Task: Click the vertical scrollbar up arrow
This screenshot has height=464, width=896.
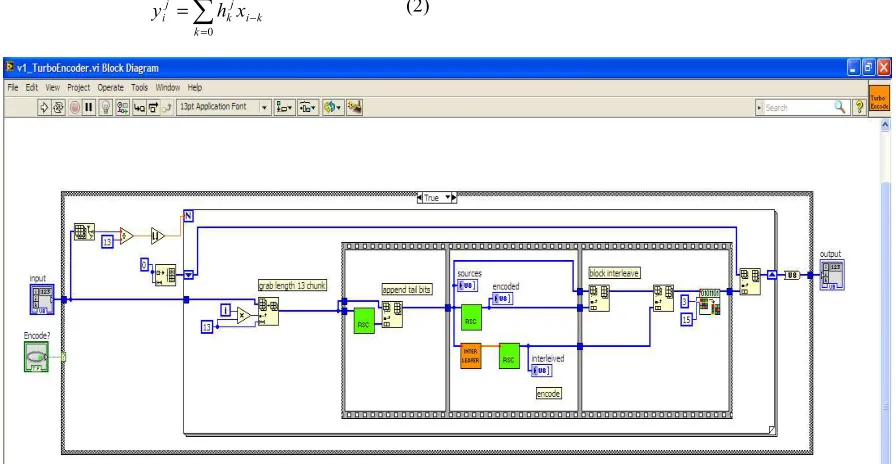Action: pyautogui.click(x=885, y=123)
